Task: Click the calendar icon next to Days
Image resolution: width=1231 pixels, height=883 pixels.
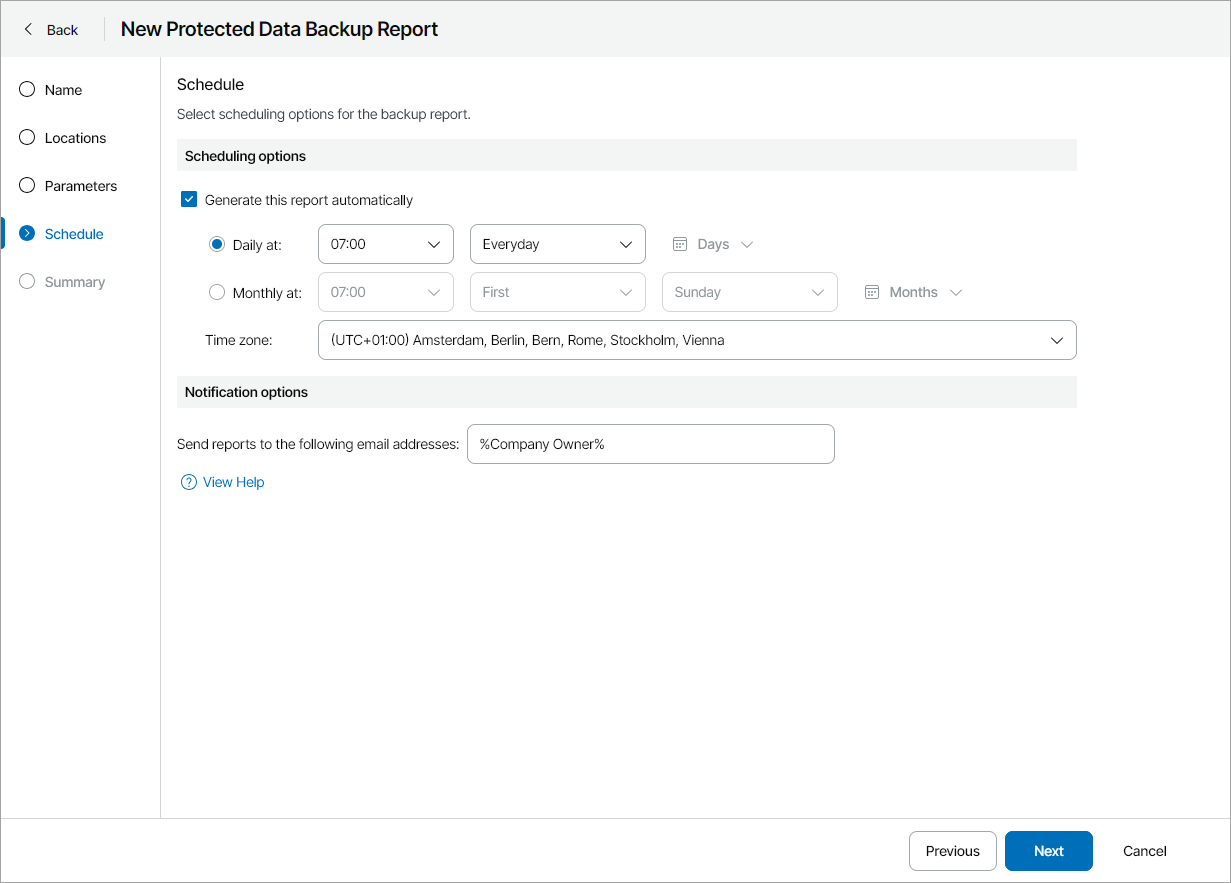Action: tap(680, 243)
